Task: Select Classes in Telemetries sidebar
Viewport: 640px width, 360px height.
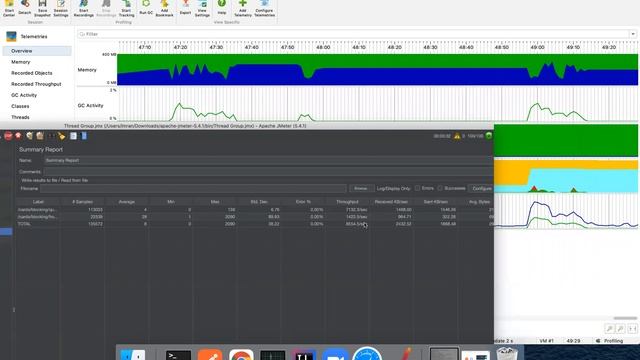Action: [x=20, y=106]
